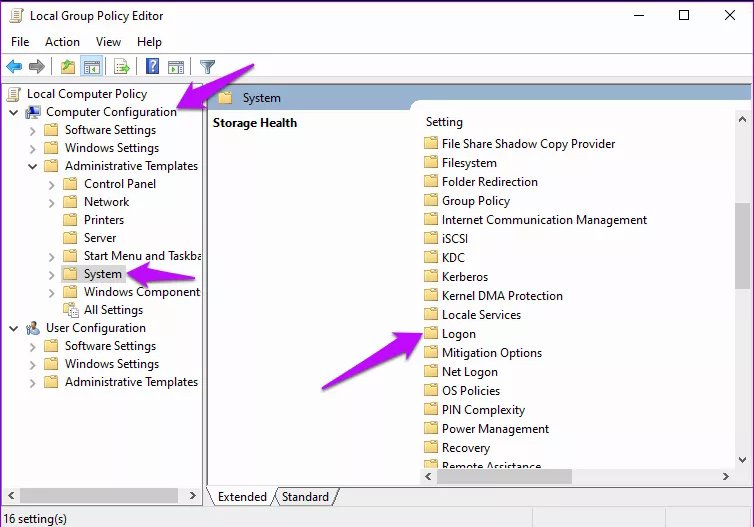Expand the Control Panel tree node
The width and height of the screenshot is (754, 527).
pyautogui.click(x=51, y=185)
